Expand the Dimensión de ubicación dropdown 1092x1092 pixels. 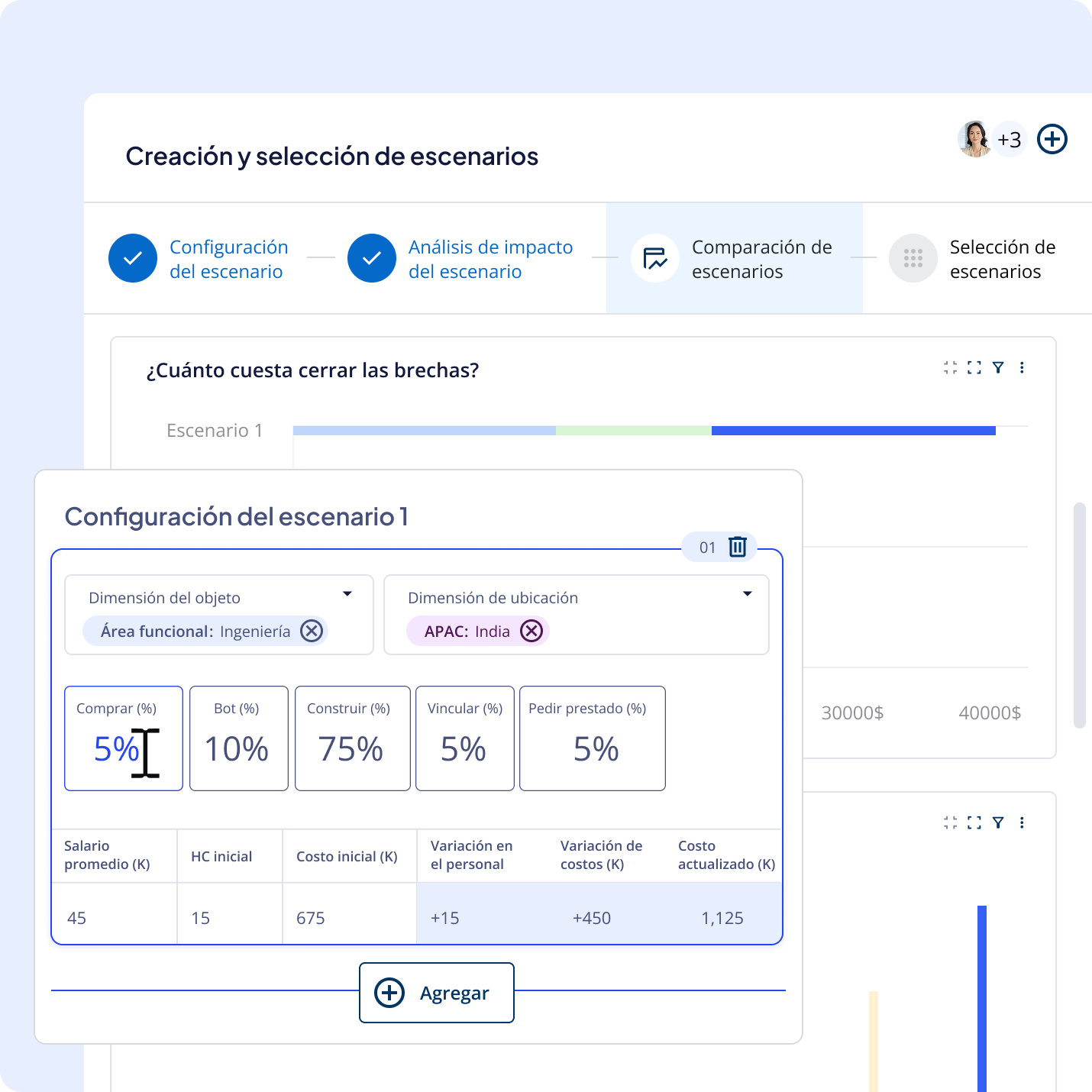coord(747,594)
